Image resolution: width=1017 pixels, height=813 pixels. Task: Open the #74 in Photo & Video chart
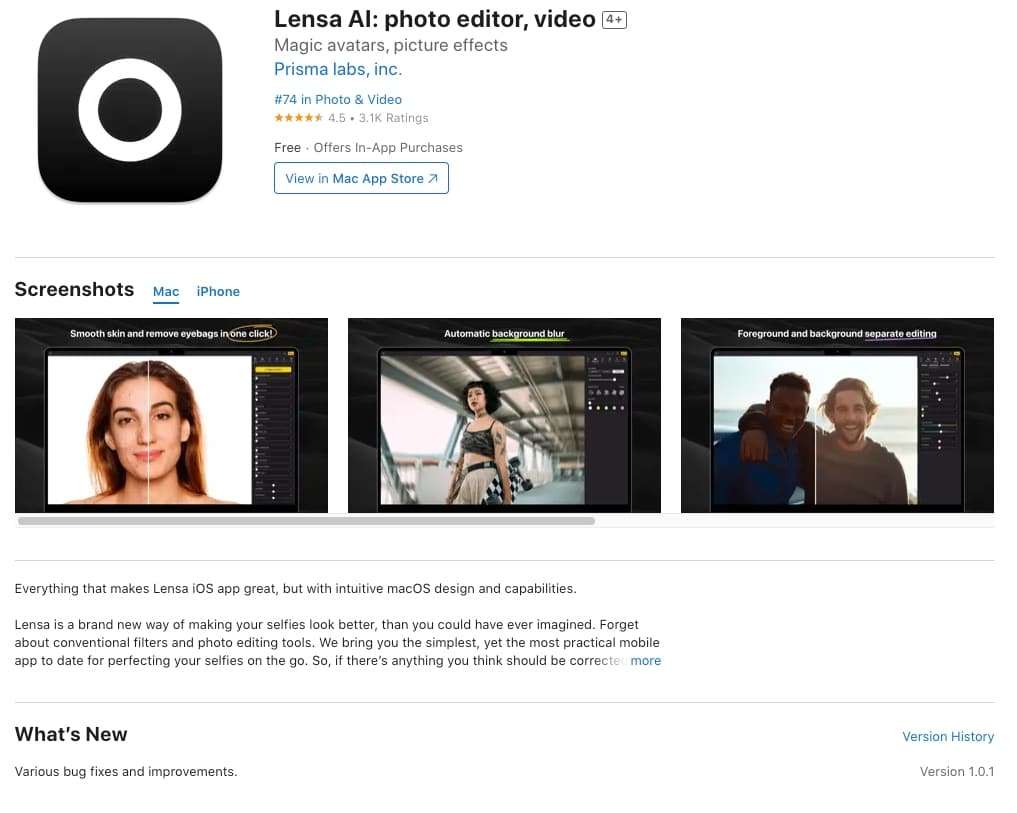338,99
